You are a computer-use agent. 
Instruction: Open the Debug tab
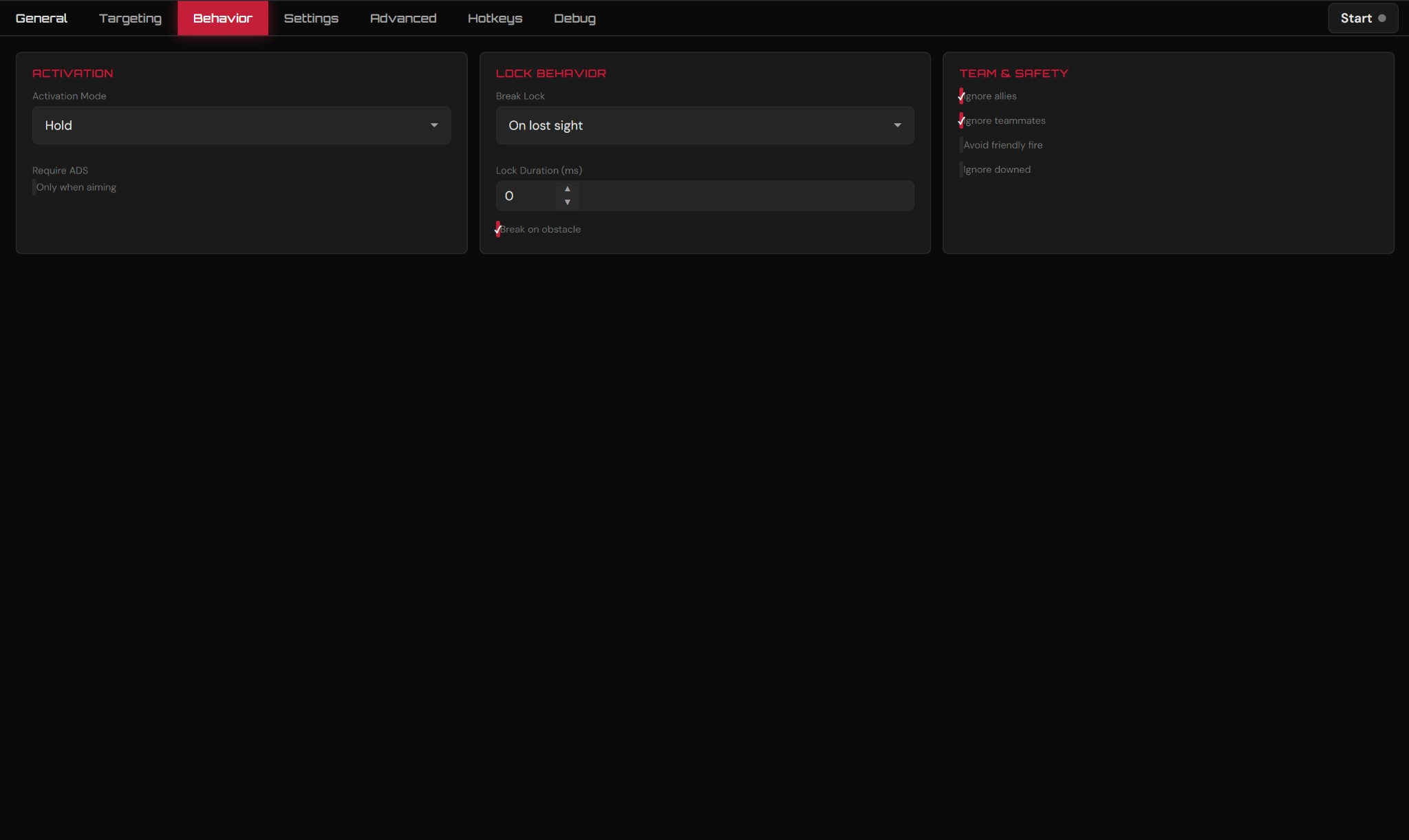click(574, 19)
